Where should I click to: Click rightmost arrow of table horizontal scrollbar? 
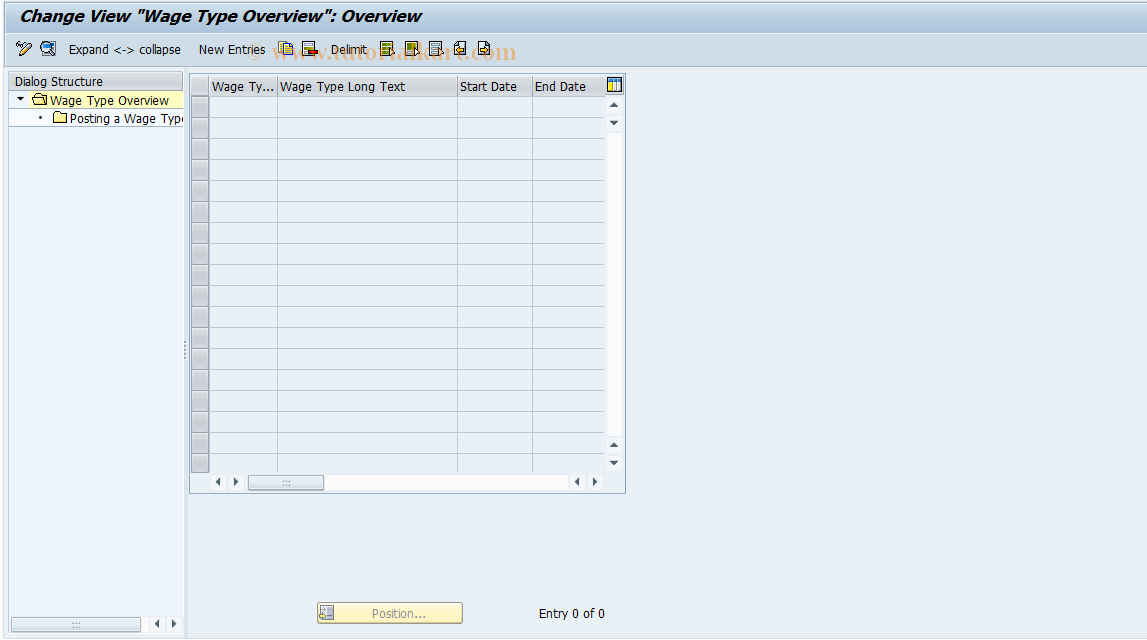595,481
